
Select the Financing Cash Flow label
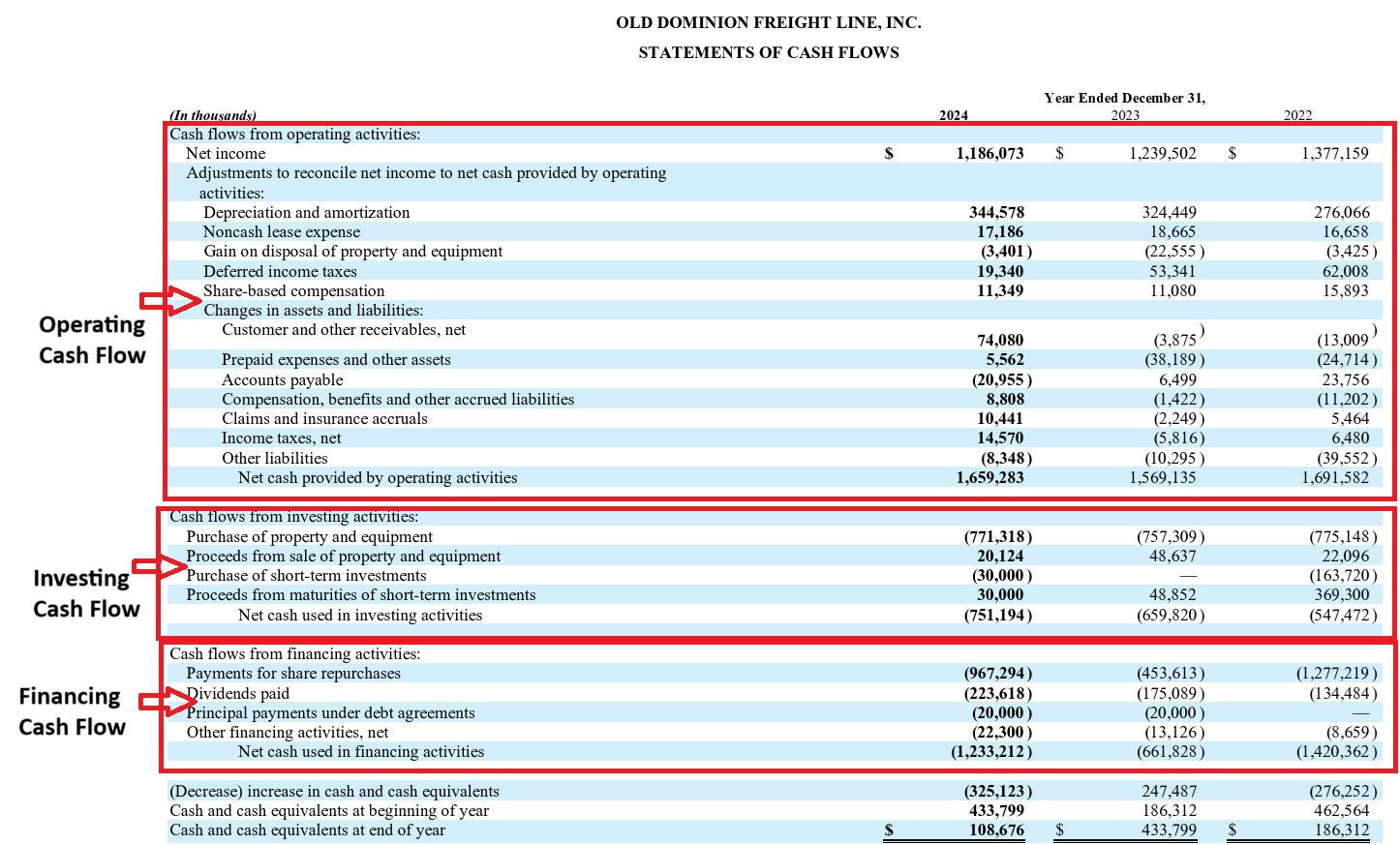pyautogui.click(x=71, y=710)
